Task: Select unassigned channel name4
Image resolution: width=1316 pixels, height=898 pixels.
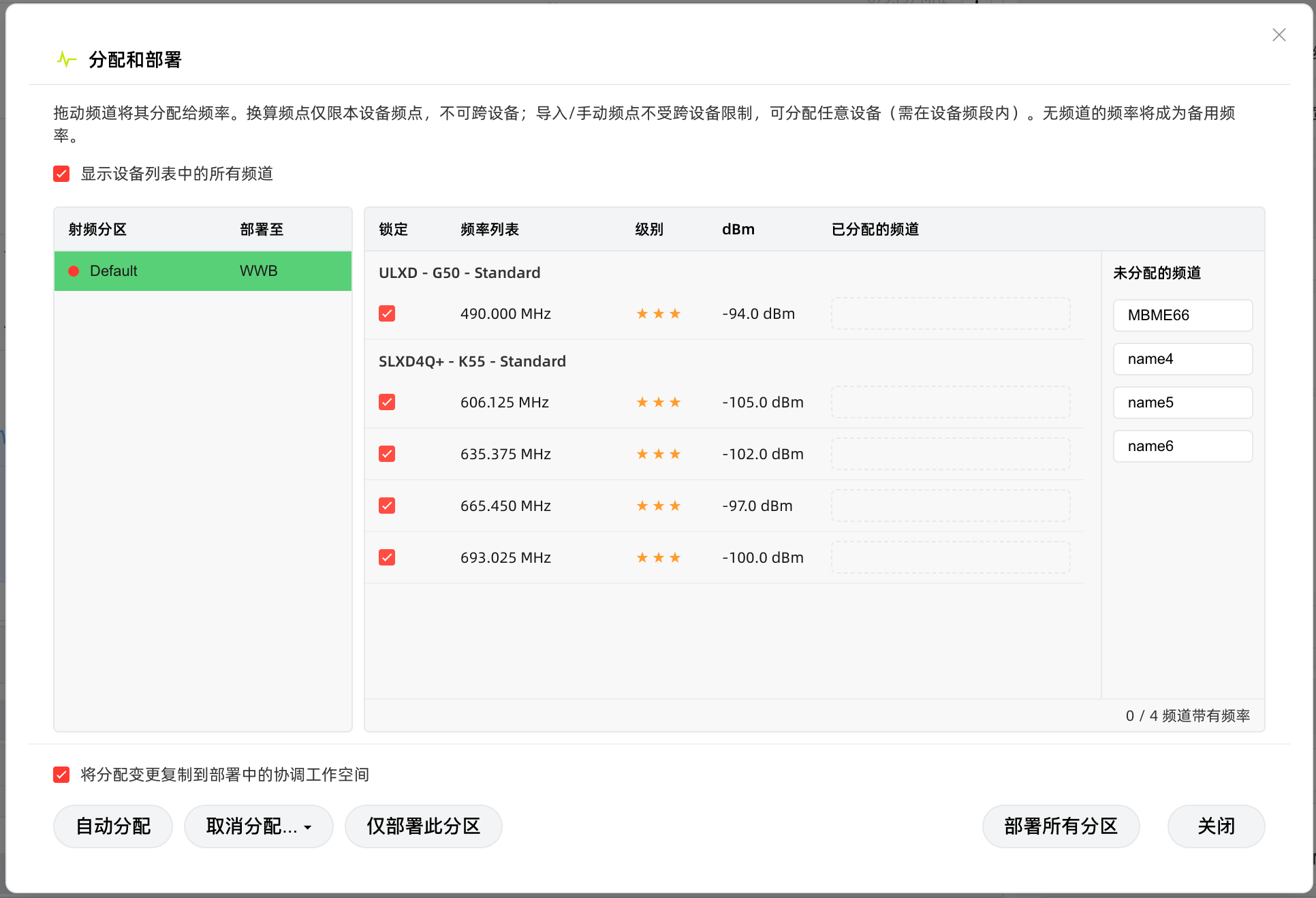Action: 1183,359
